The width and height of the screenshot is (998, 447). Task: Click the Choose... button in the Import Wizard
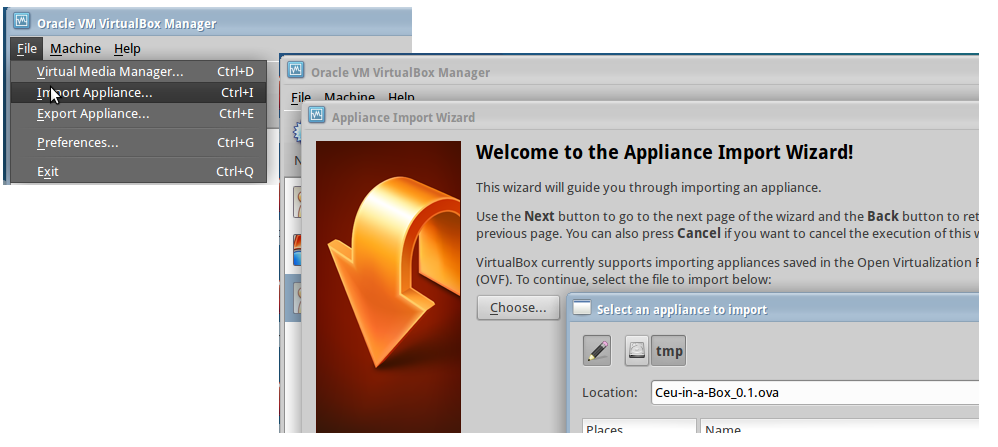518,308
